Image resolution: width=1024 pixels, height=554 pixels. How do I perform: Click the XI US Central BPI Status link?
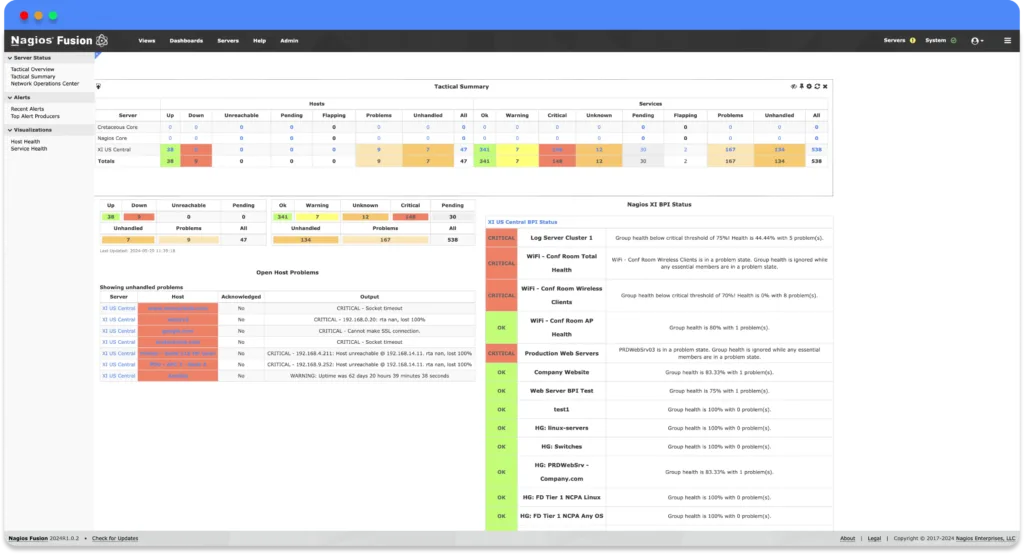pyautogui.click(x=522, y=222)
